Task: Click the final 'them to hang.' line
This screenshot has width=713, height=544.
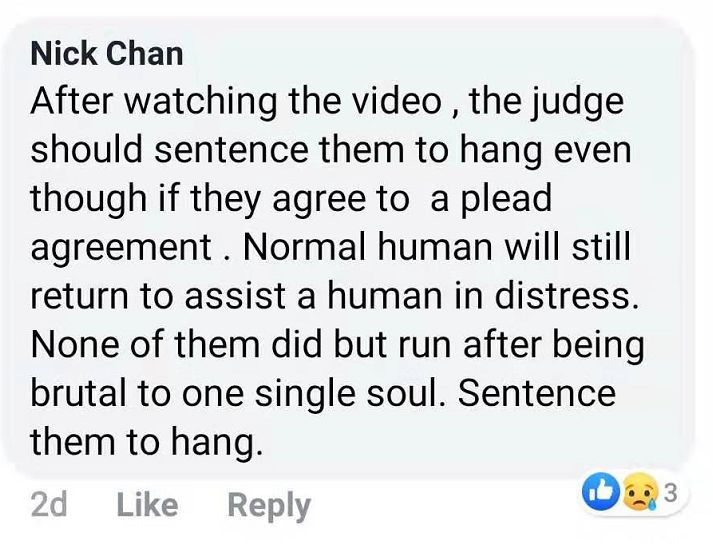Action: 146,443
